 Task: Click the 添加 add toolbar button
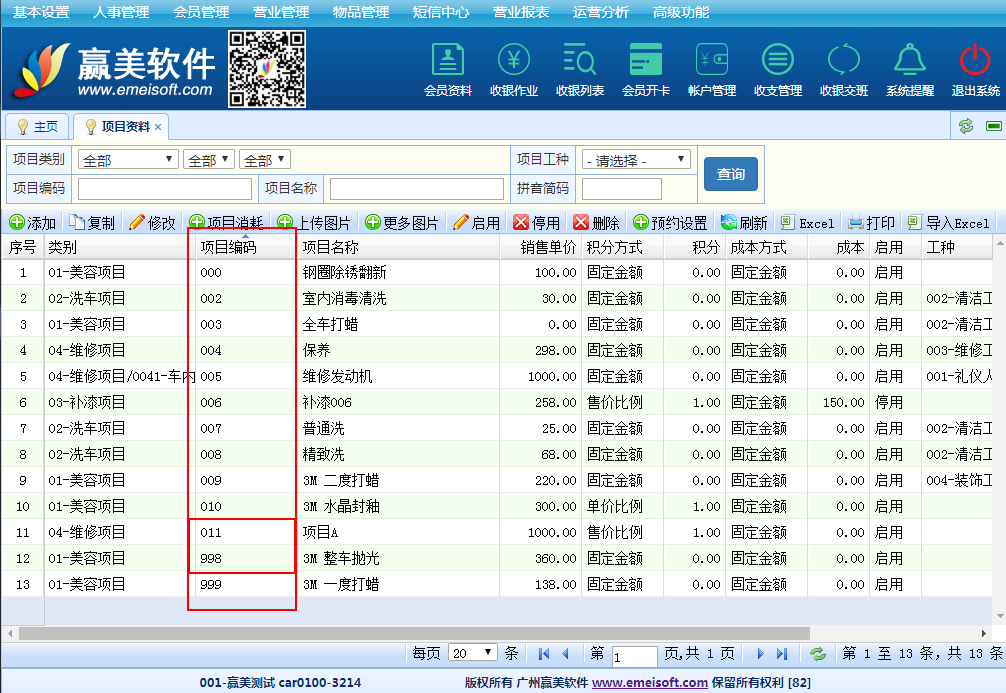click(x=33, y=223)
